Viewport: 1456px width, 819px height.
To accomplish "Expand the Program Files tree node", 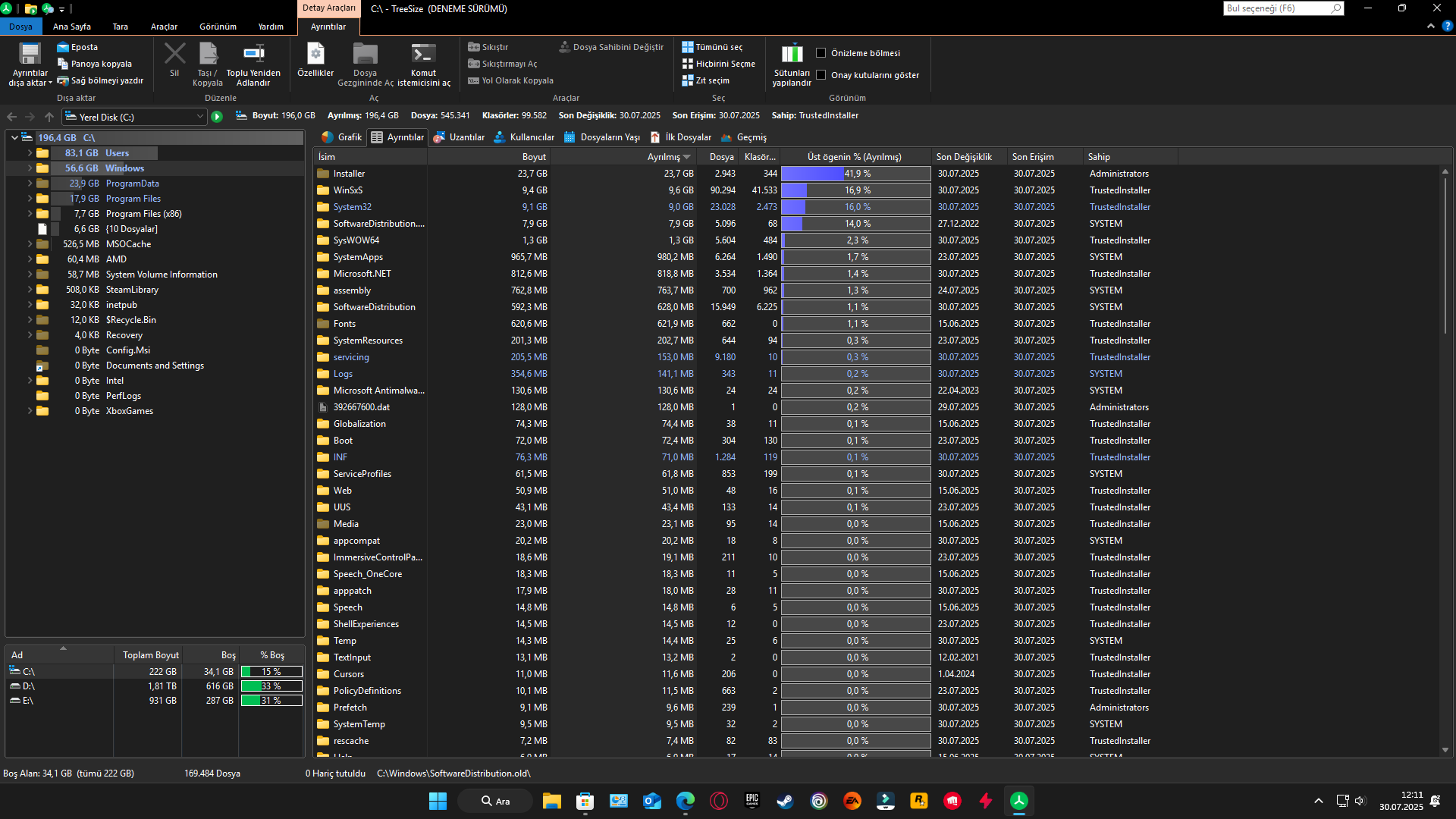I will coord(30,199).
